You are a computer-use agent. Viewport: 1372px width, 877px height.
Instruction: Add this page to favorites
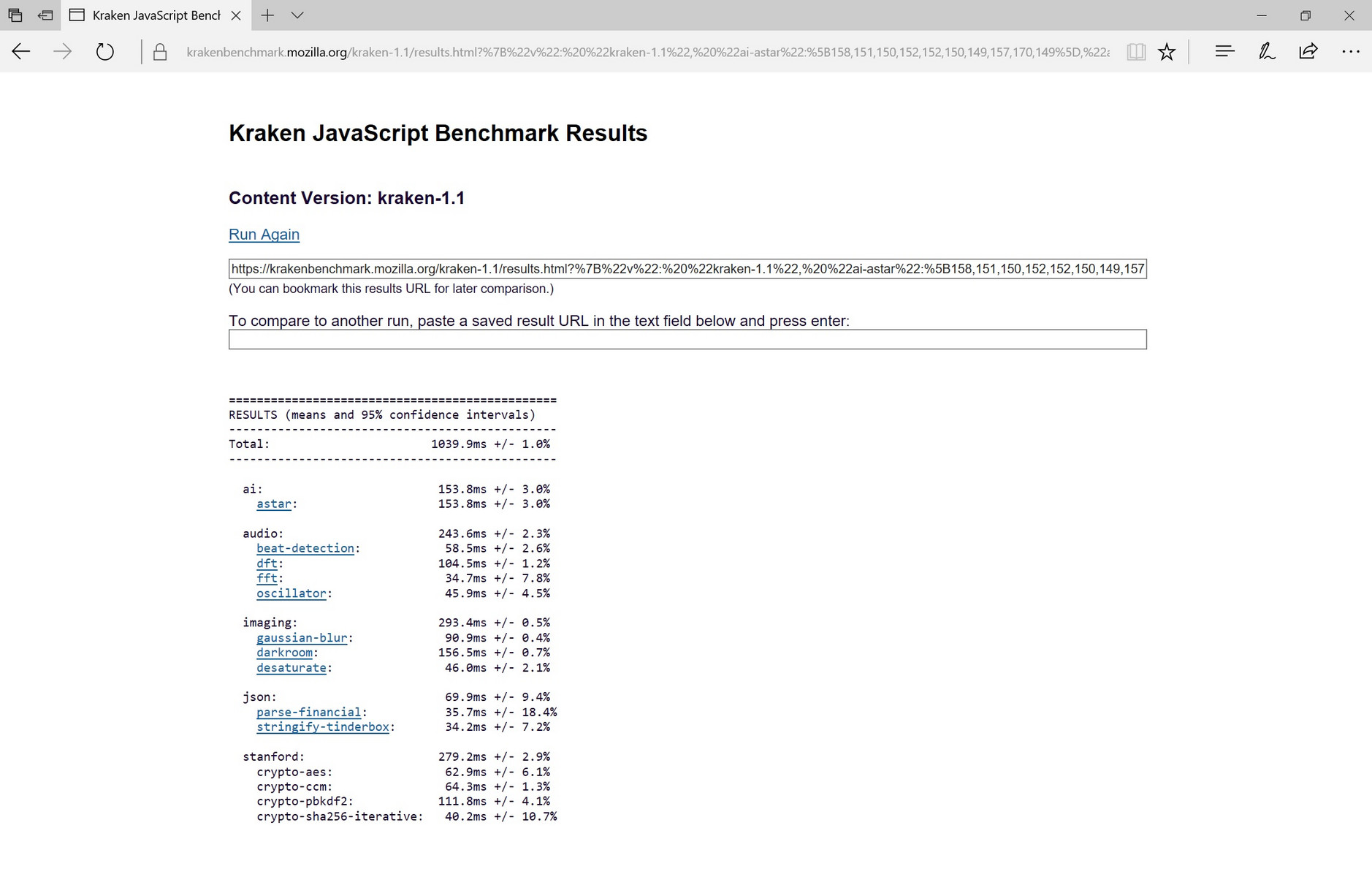pos(1167,51)
